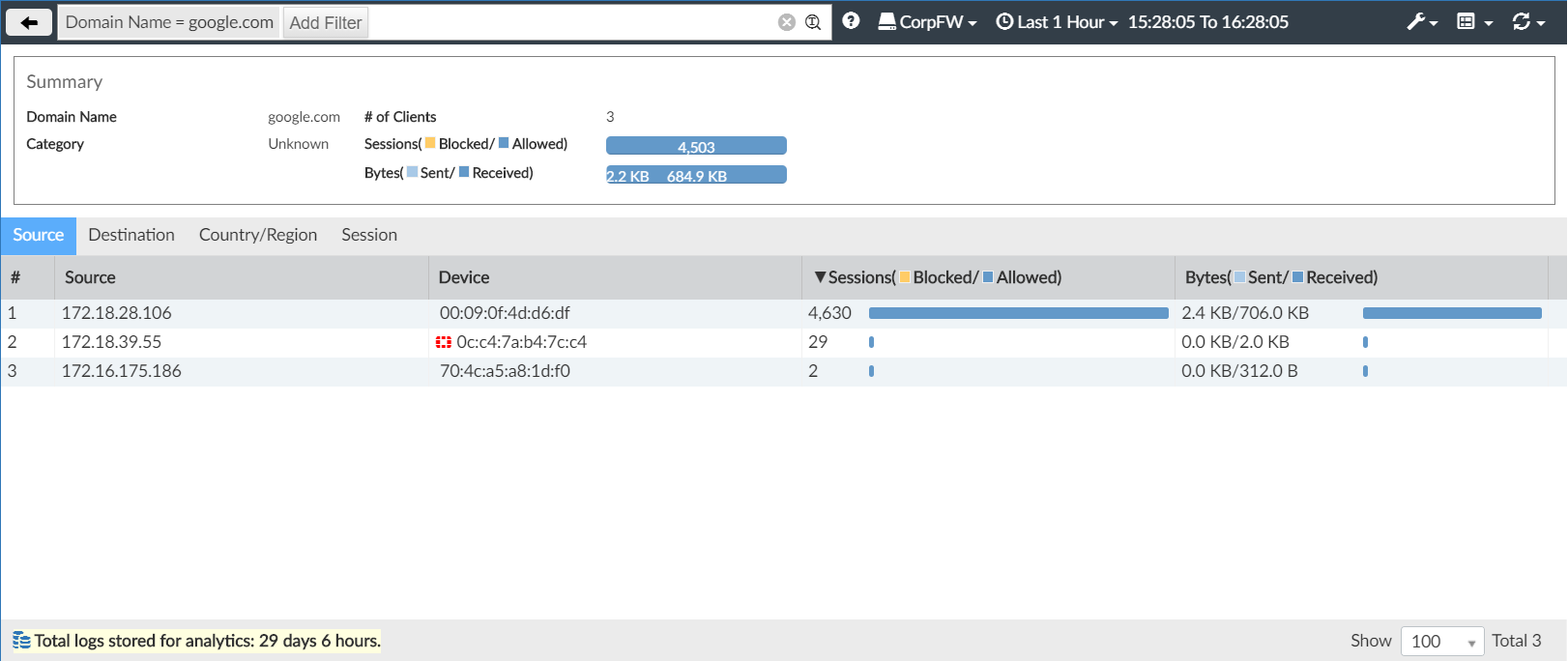The width and height of the screenshot is (1568, 661).
Task: Click the 0.0 KB/312.0 B bytes value
Action: click(x=1239, y=371)
